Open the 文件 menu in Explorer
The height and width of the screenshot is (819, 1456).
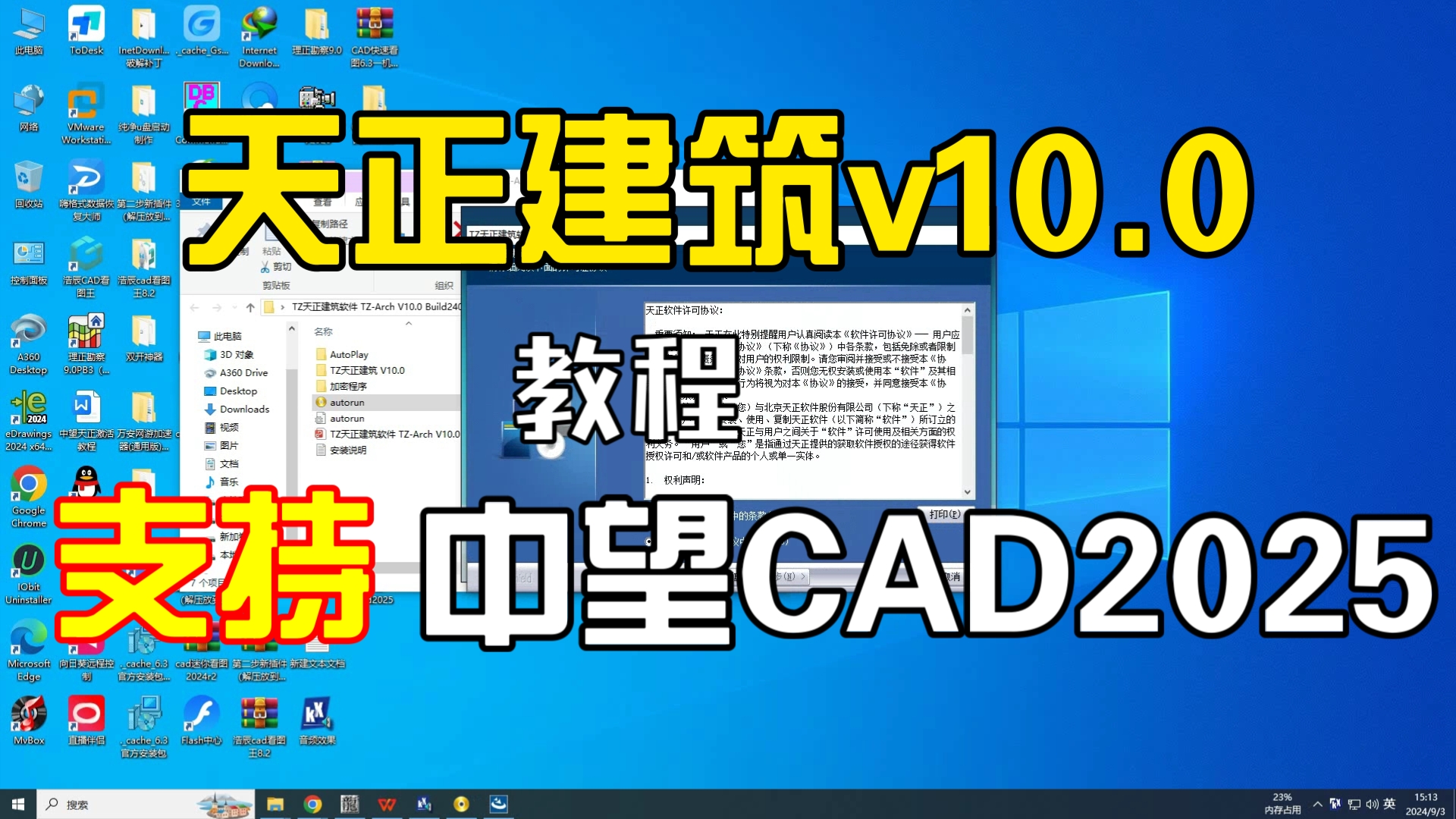[200, 203]
